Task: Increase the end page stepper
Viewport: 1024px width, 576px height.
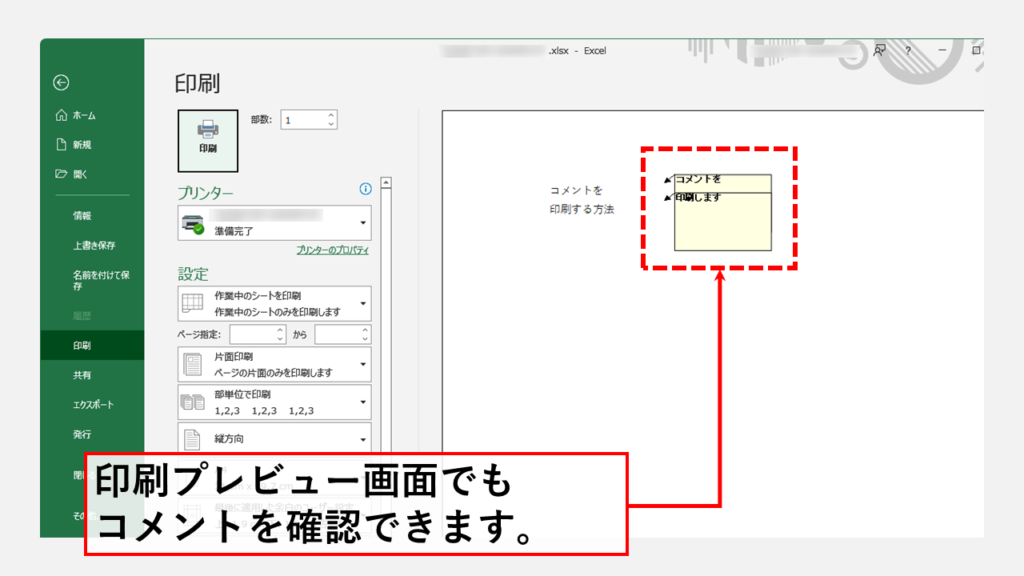Action: (x=365, y=330)
